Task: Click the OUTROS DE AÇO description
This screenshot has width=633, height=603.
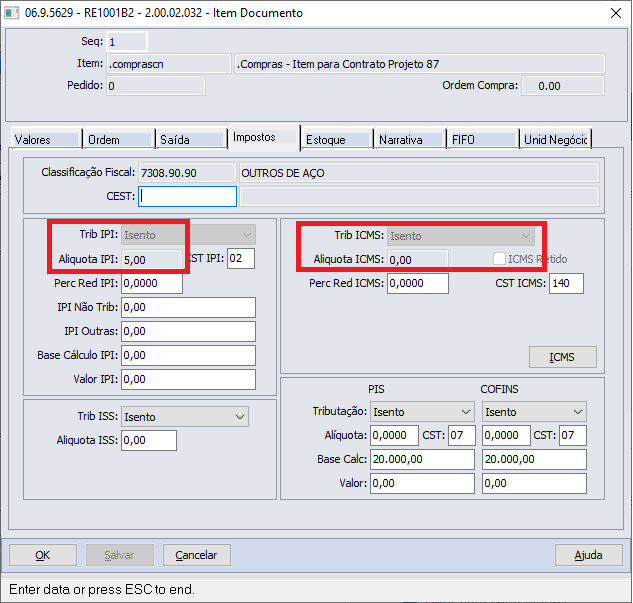Action: coord(419,173)
